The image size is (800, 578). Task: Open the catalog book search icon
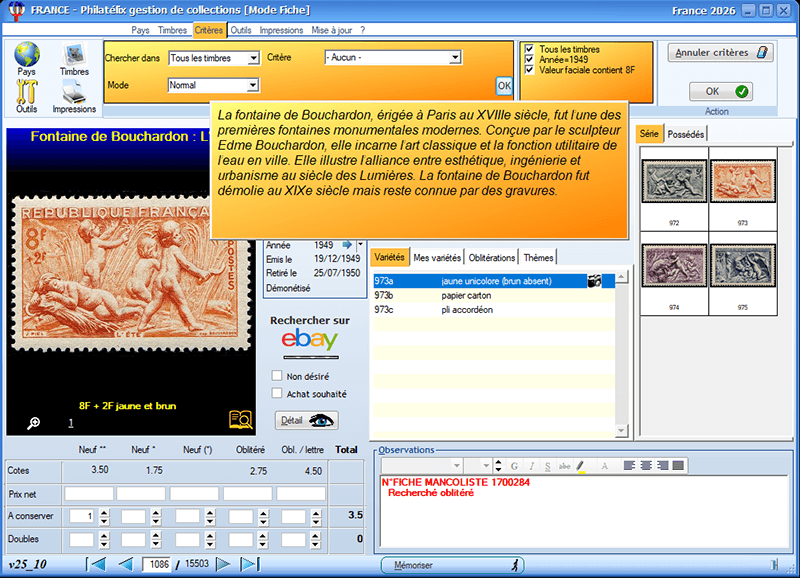(x=240, y=419)
